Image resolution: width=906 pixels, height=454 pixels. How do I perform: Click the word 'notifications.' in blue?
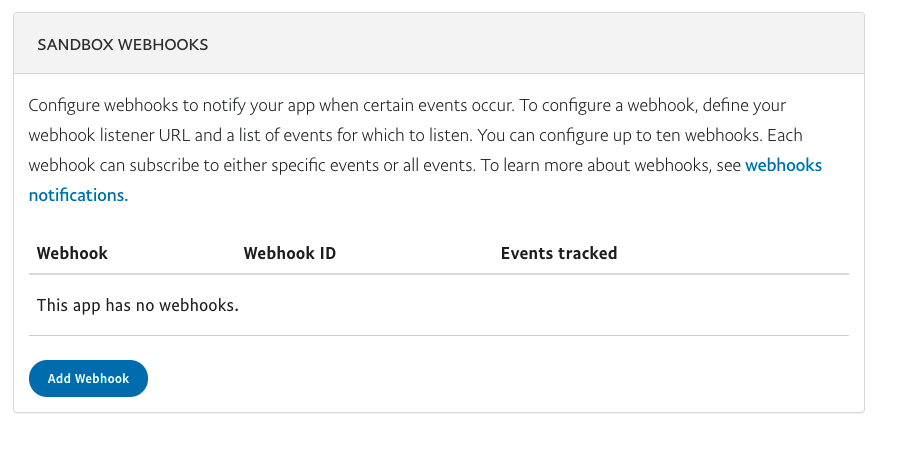point(79,195)
